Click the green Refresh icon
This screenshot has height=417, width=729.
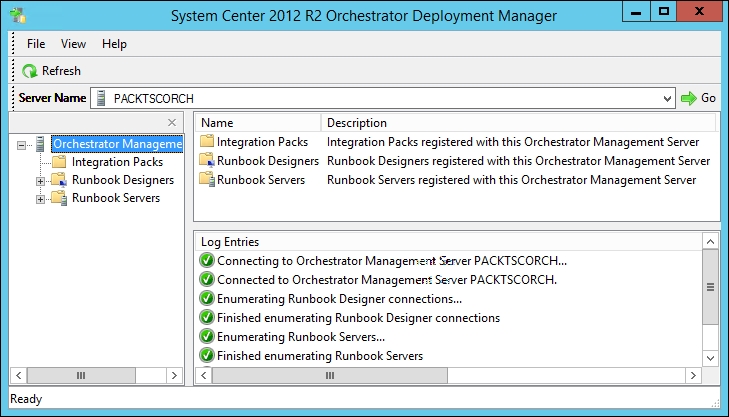point(30,71)
